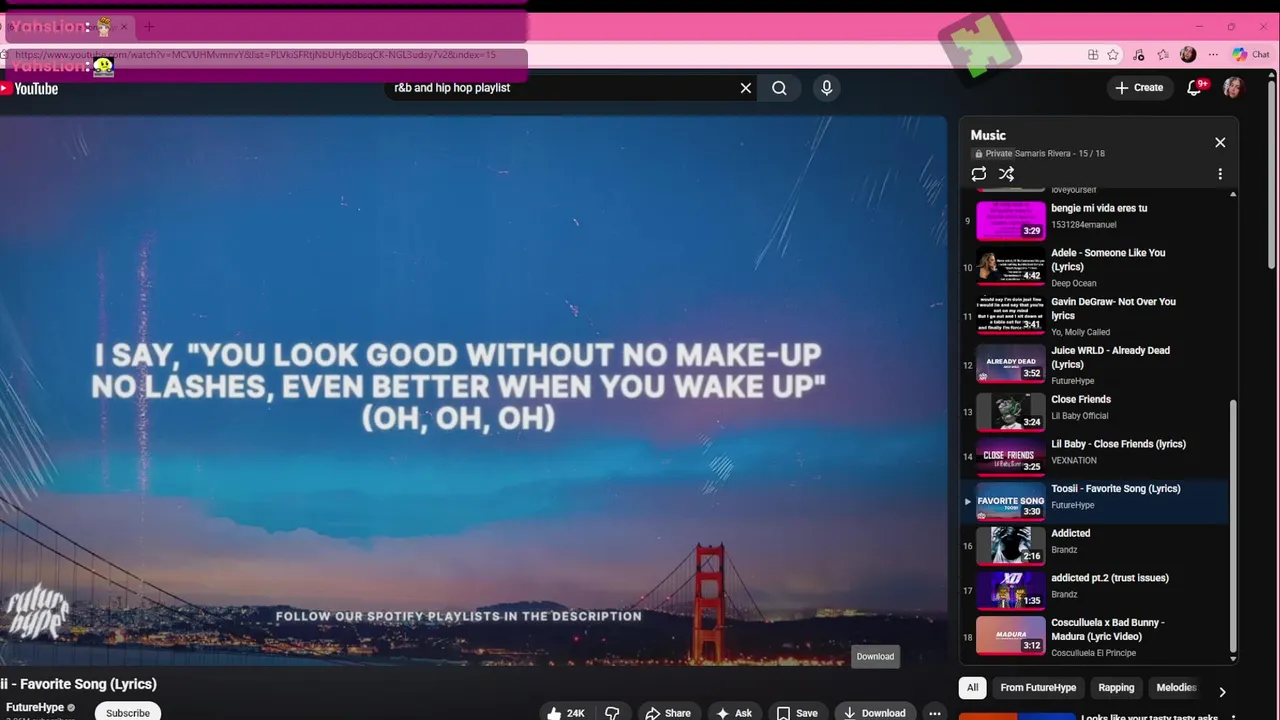1280x720 pixels.
Task: Click the FutureHype channel name under the video
Action: point(35,707)
